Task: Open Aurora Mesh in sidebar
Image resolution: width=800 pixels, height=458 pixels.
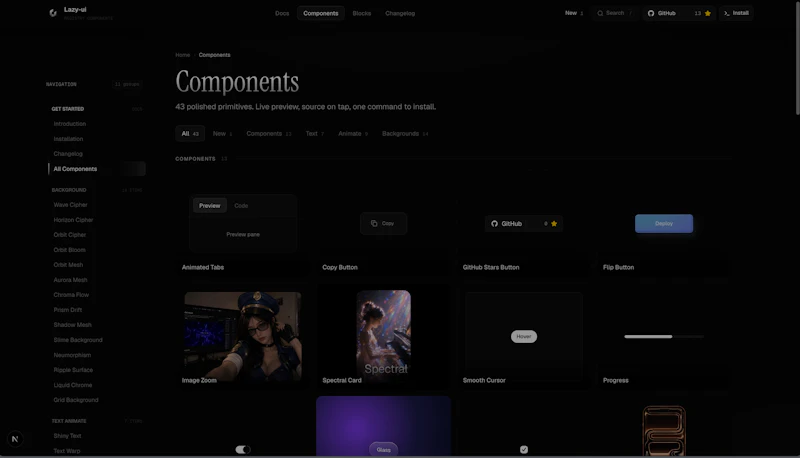Action: point(70,280)
